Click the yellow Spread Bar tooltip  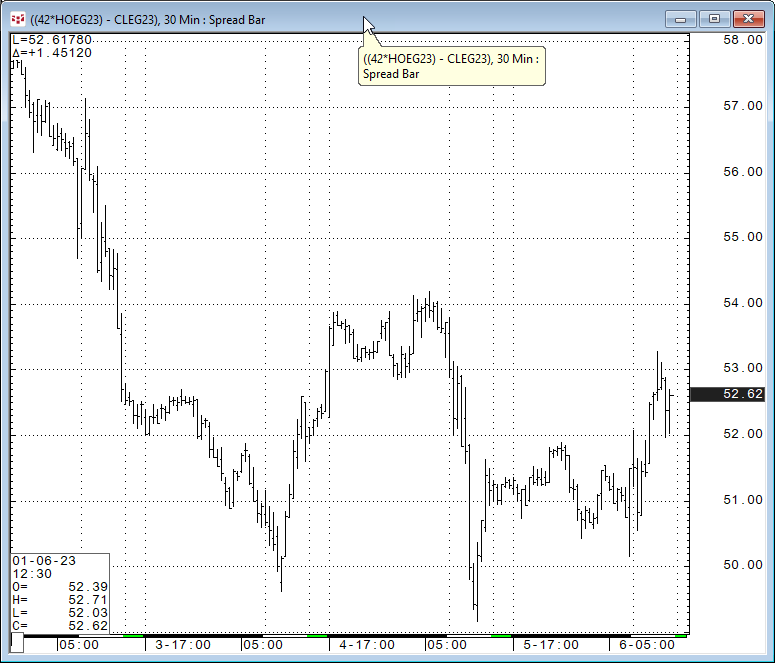452,66
